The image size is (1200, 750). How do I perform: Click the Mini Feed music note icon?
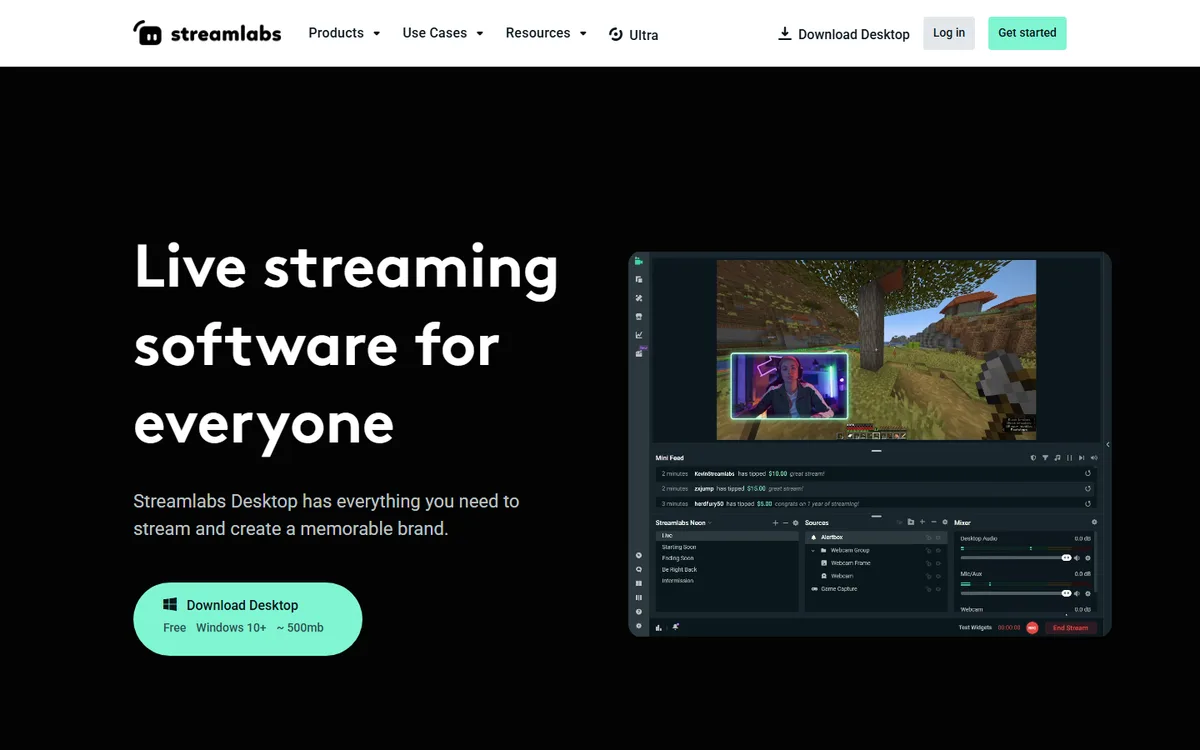point(1057,458)
